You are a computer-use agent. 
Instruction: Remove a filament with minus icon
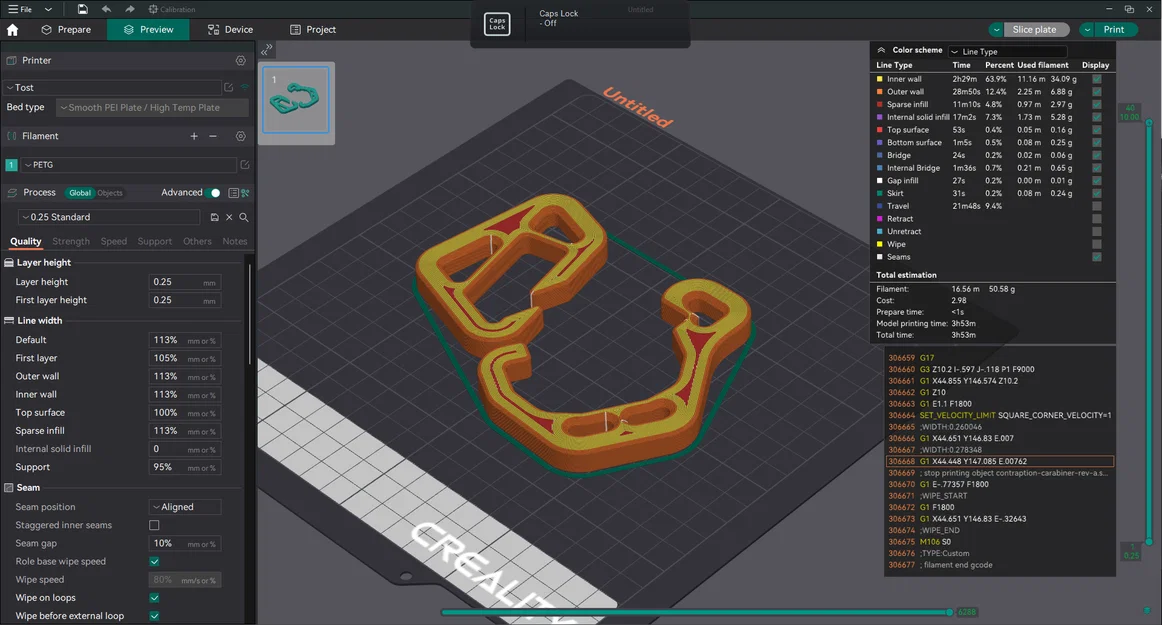(213, 136)
